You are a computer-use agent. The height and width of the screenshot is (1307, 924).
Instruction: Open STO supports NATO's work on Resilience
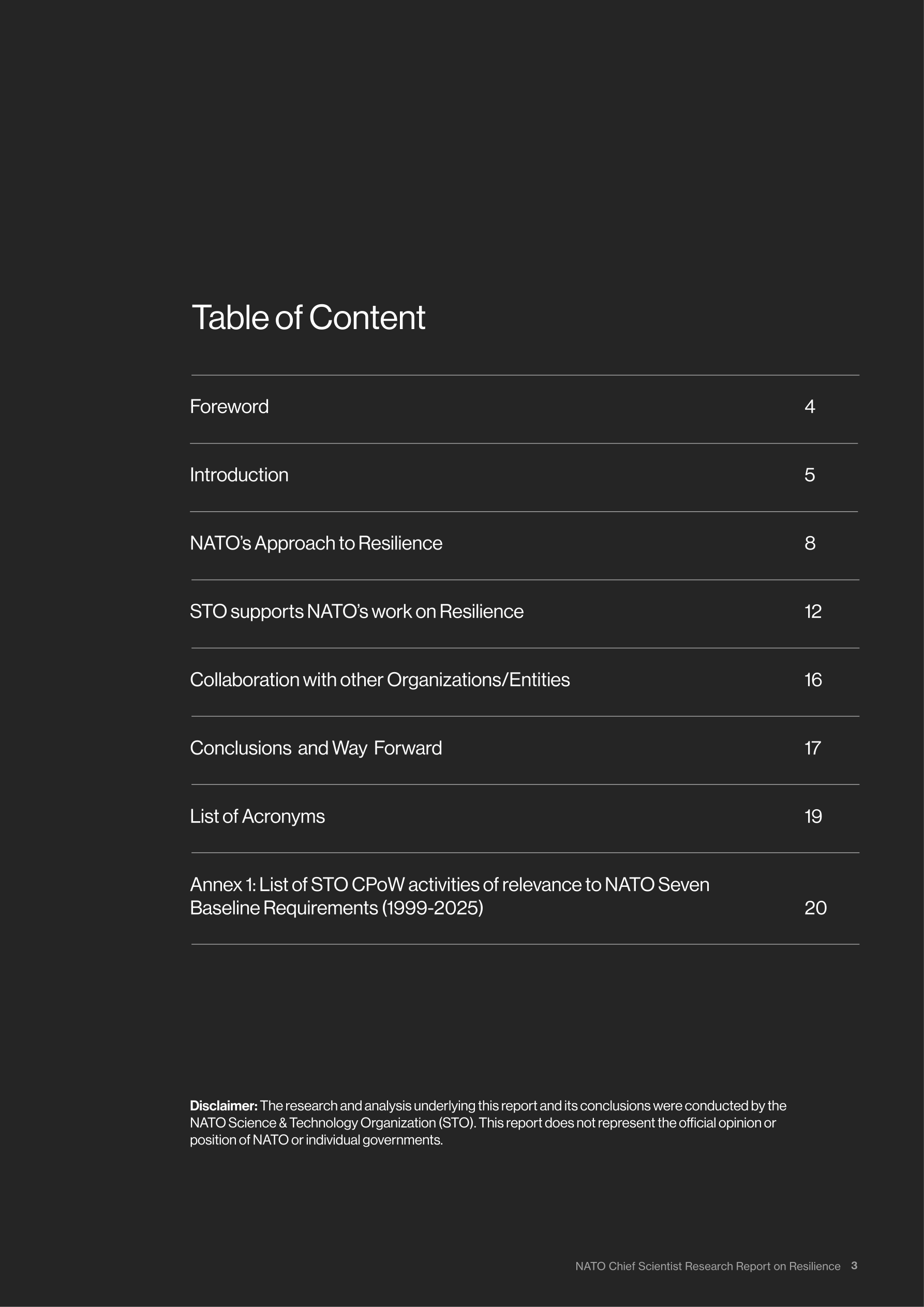(x=356, y=612)
